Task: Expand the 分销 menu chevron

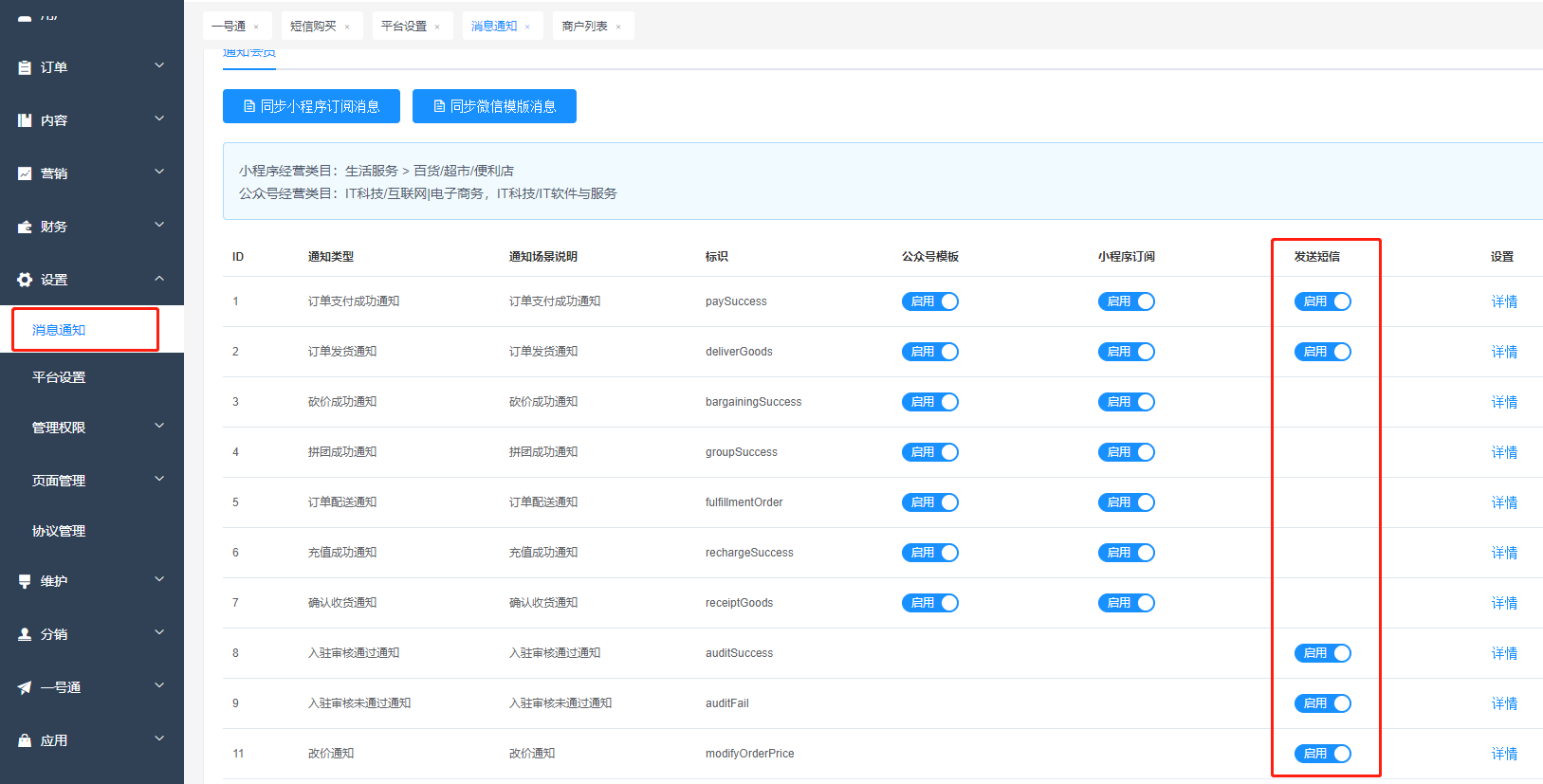Action: pos(159,632)
